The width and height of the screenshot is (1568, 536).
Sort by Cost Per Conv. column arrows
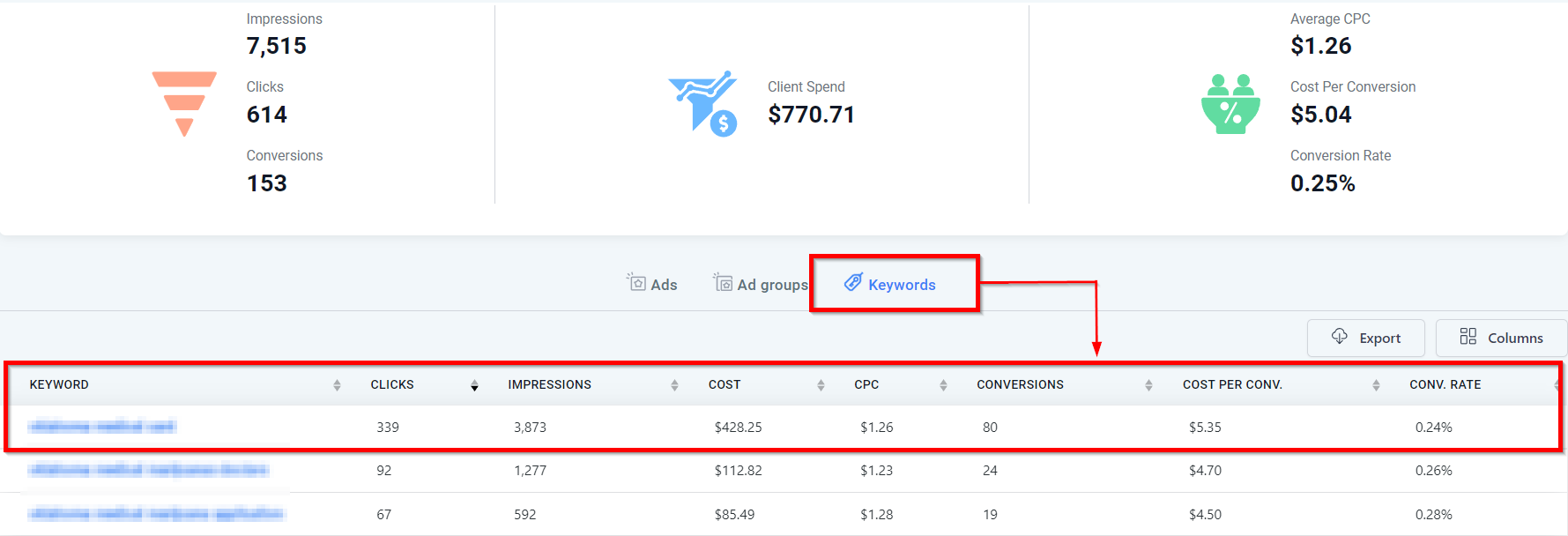point(1376,385)
